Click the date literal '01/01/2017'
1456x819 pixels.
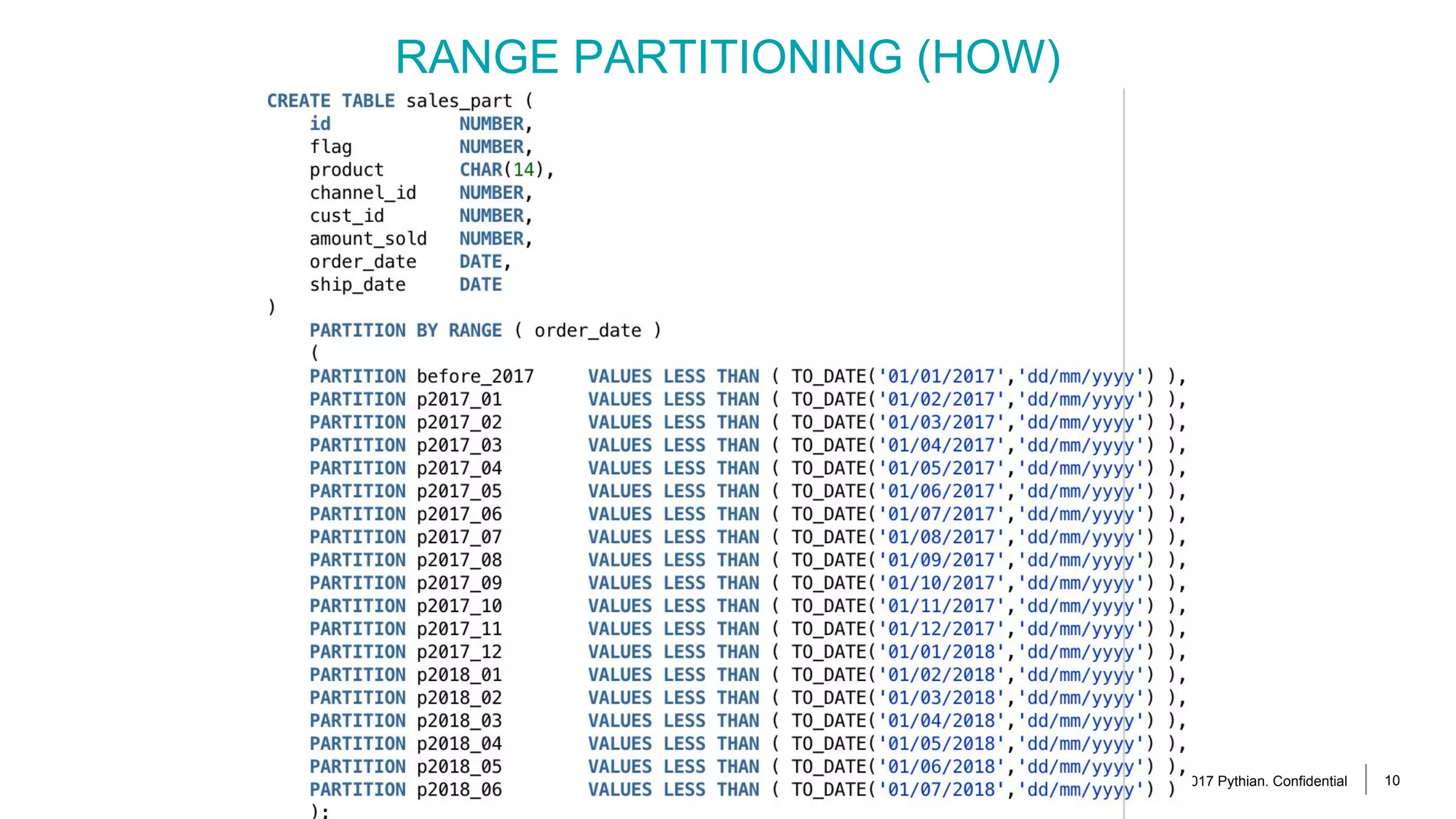click(941, 376)
